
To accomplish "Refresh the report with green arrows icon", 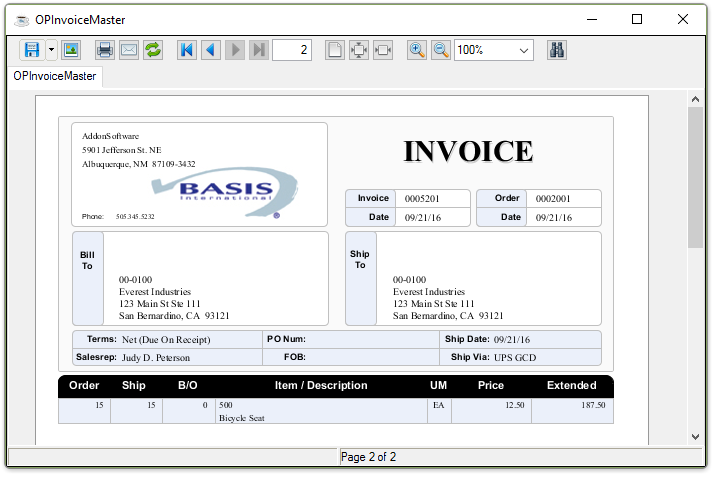I will pos(153,50).
